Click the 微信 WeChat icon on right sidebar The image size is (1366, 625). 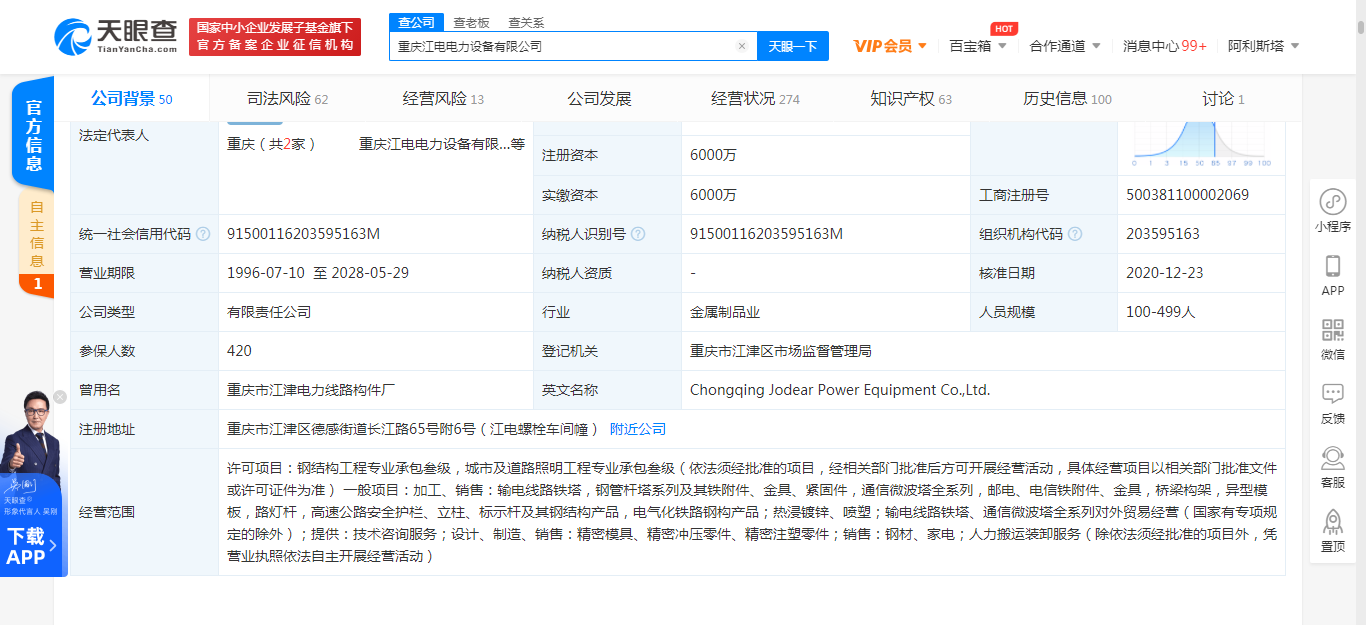1332,330
